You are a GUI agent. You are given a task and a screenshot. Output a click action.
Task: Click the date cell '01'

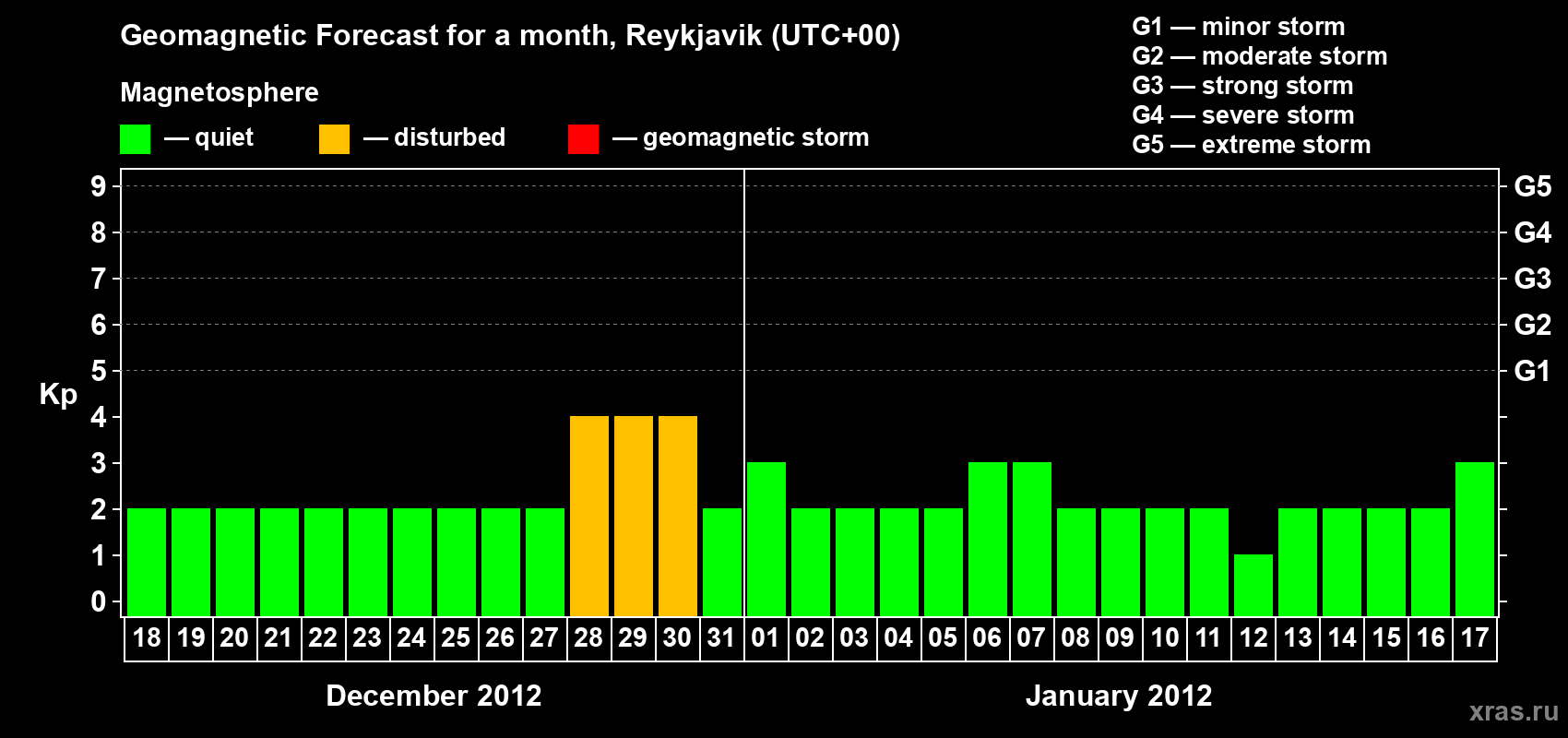766,638
